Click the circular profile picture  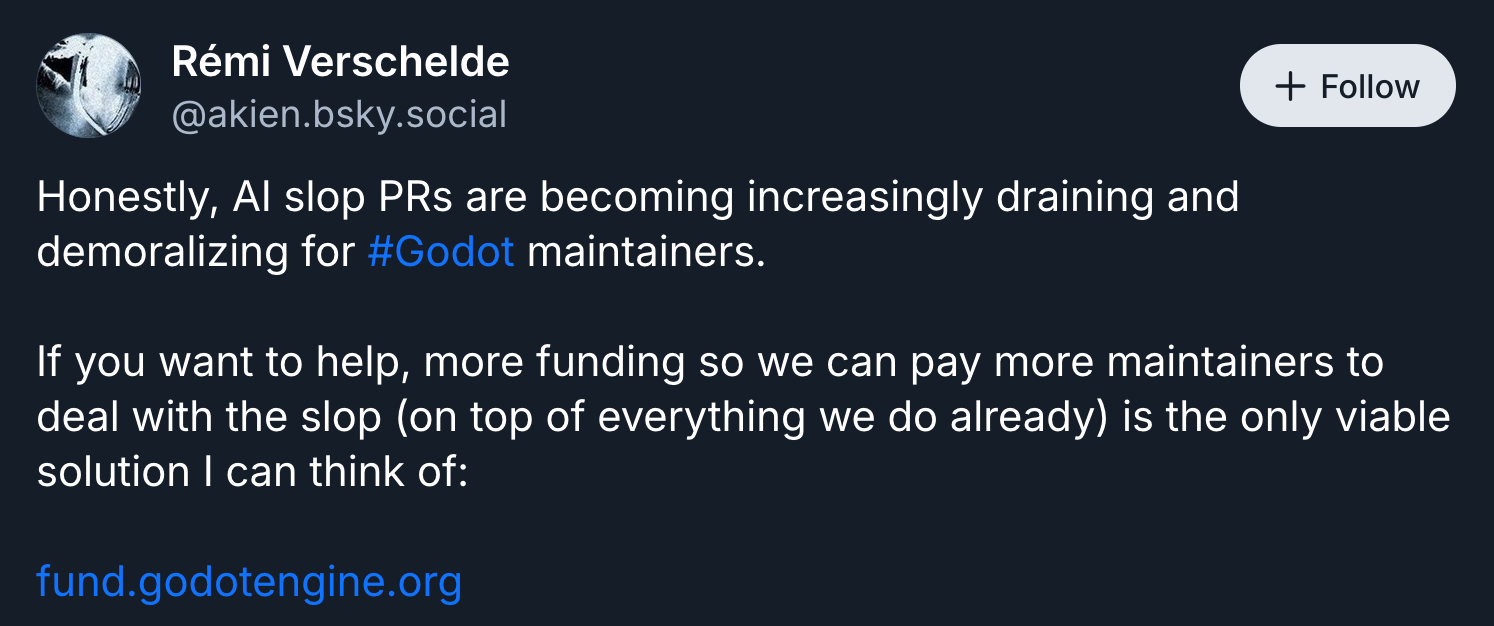point(88,86)
